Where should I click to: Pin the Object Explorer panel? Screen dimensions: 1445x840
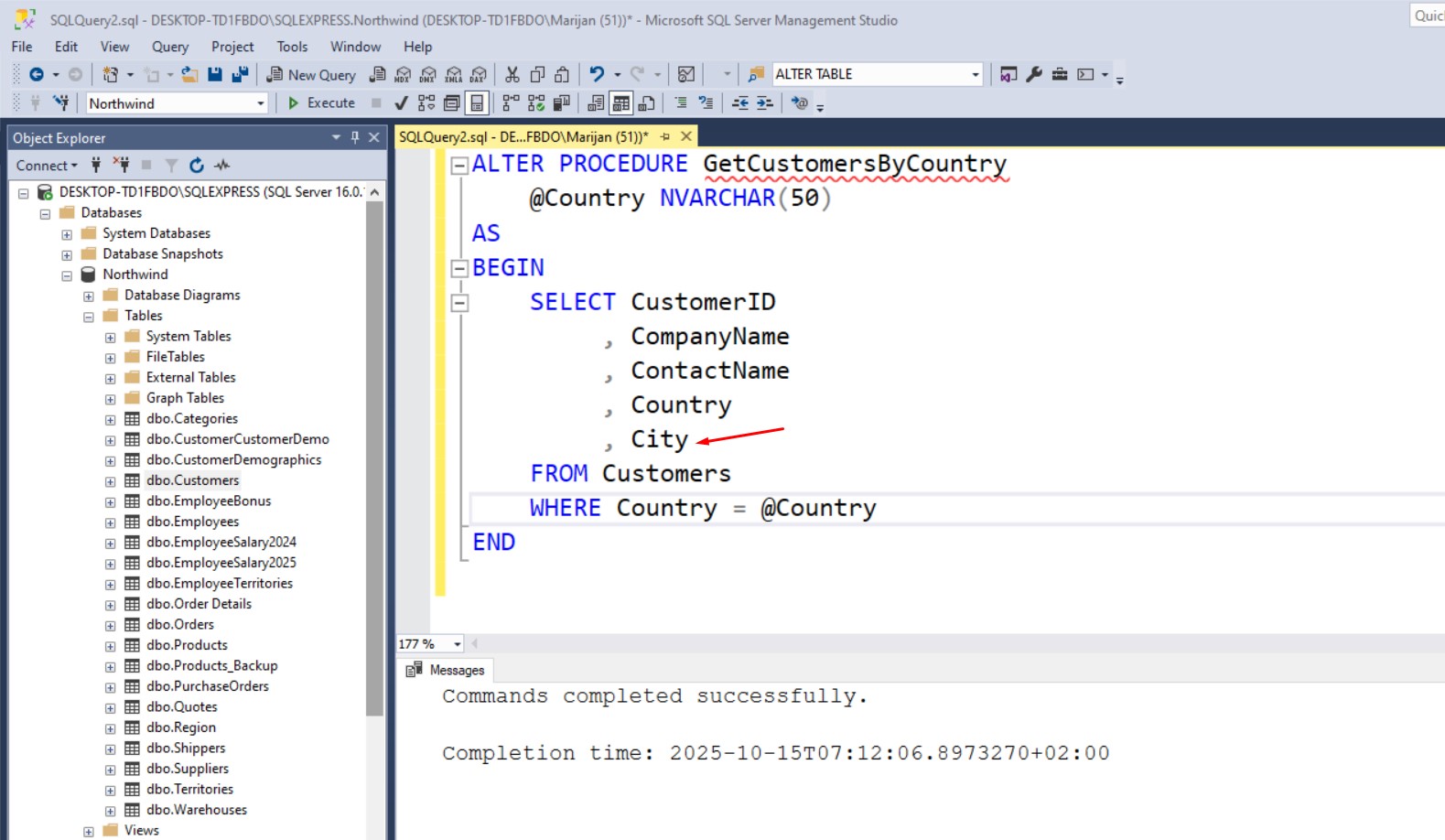tap(355, 138)
